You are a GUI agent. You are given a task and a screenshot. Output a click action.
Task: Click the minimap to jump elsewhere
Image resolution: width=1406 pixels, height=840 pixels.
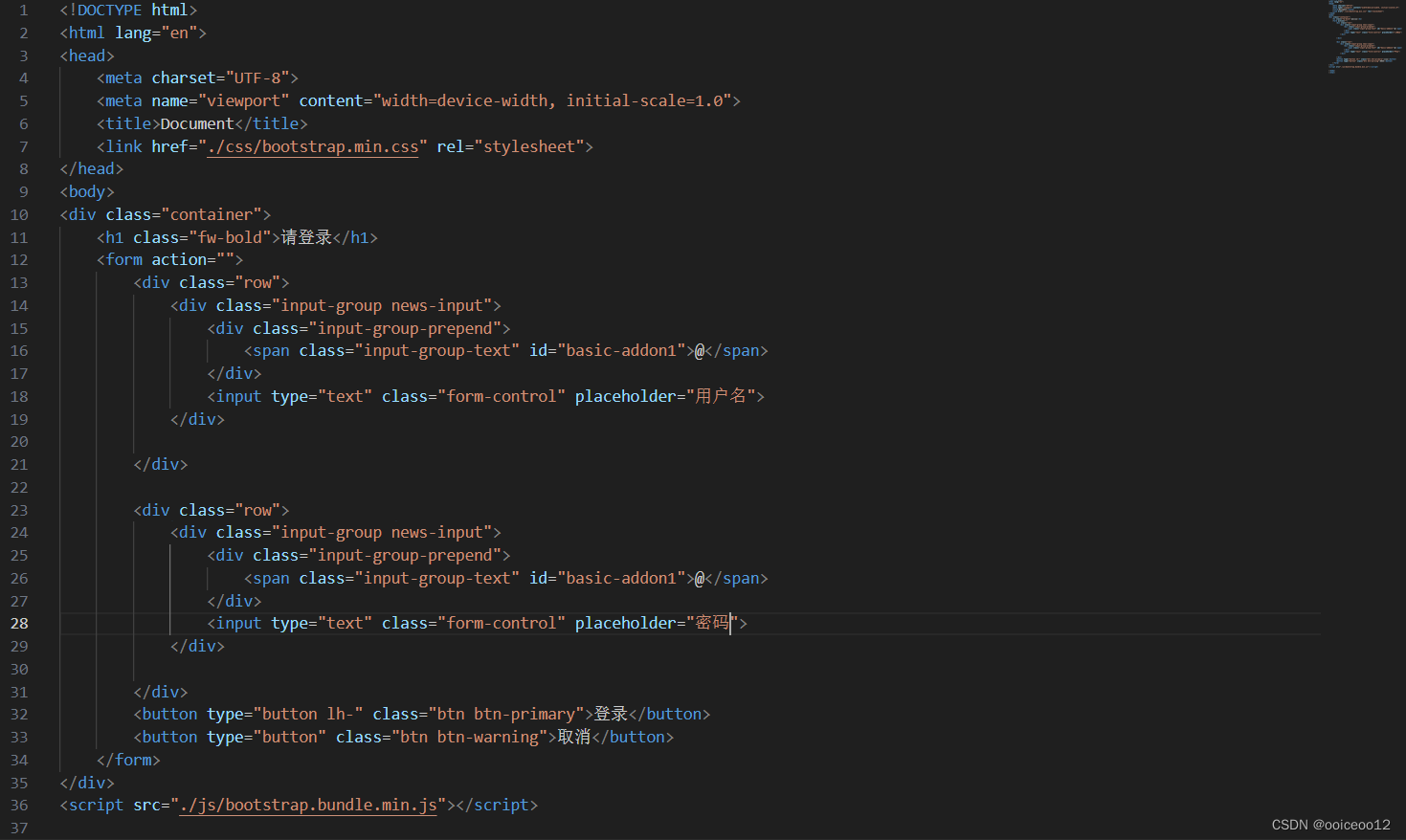(x=1364, y=38)
